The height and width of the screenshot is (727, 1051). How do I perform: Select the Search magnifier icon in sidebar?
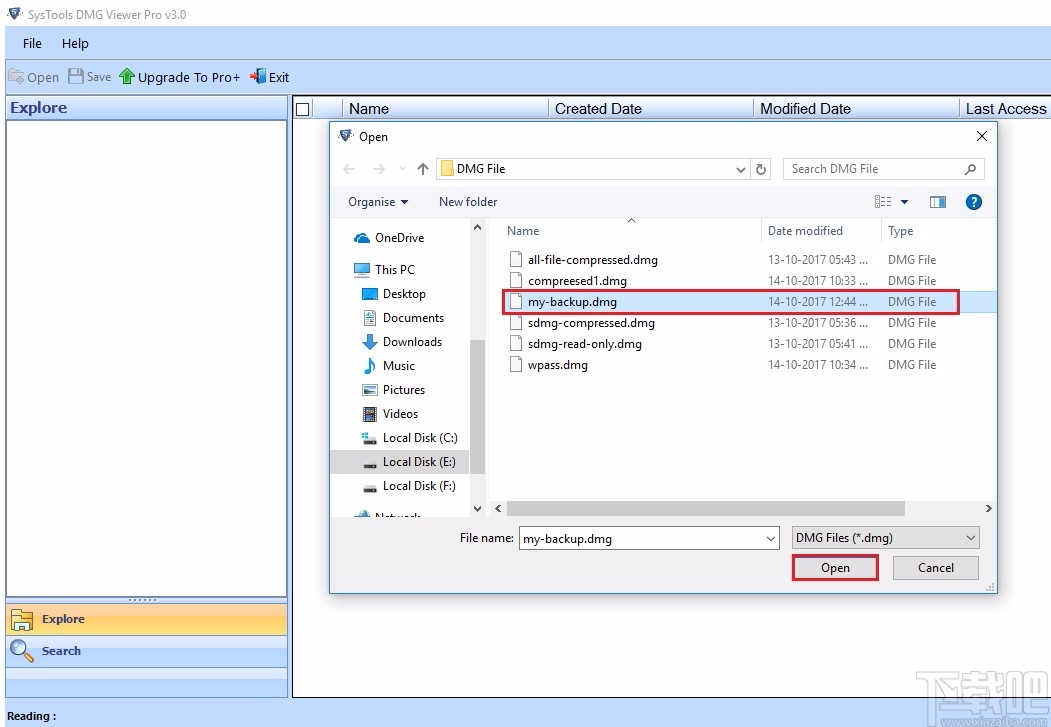pyautogui.click(x=21, y=651)
